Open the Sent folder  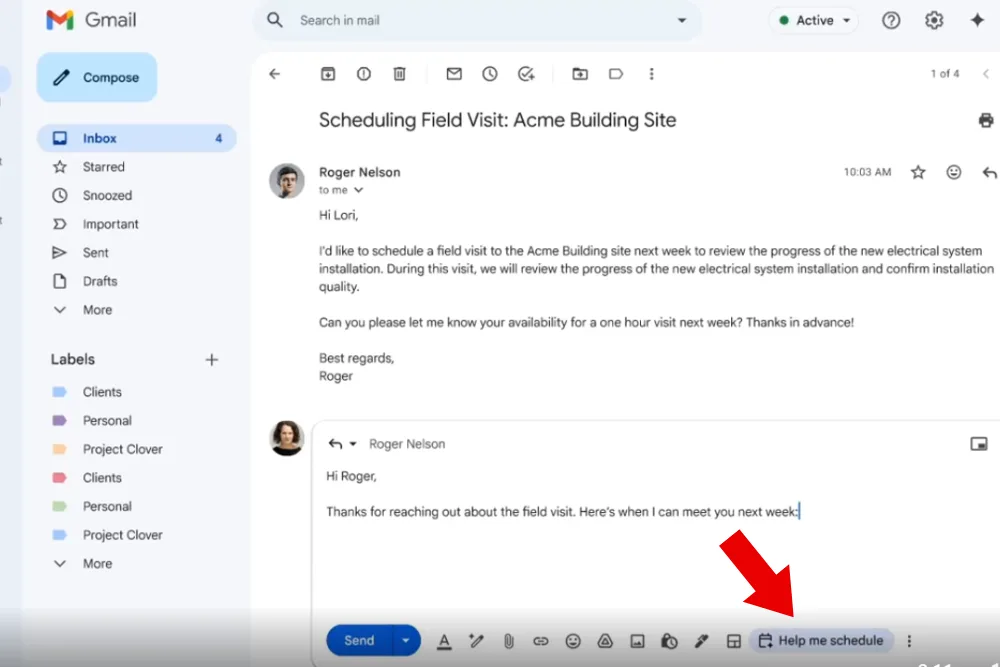96,253
